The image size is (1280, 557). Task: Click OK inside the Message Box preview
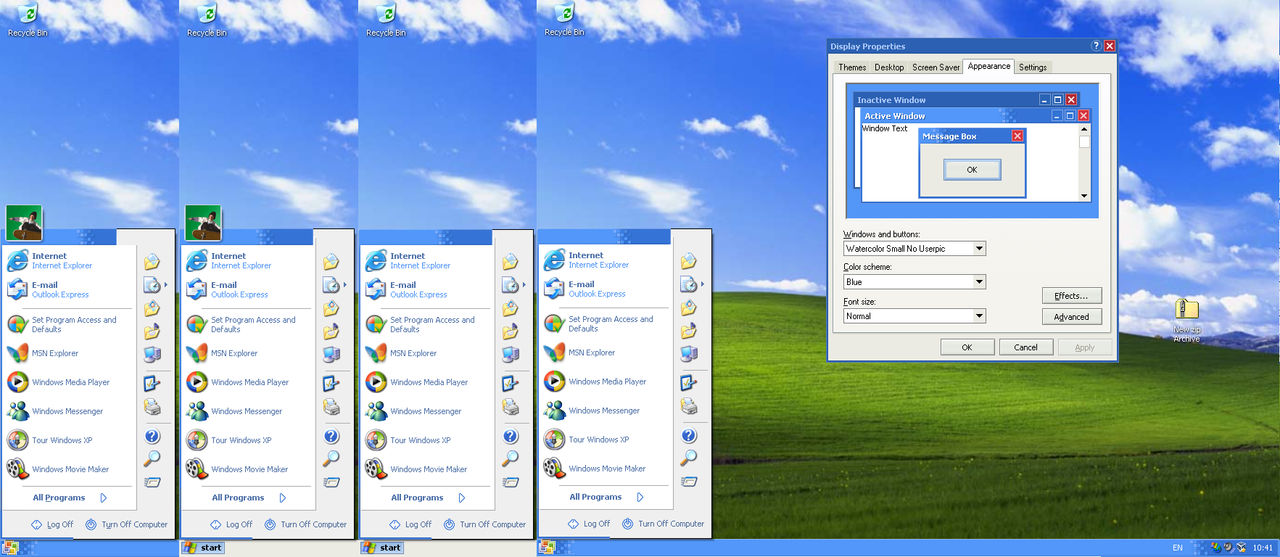[x=972, y=170]
